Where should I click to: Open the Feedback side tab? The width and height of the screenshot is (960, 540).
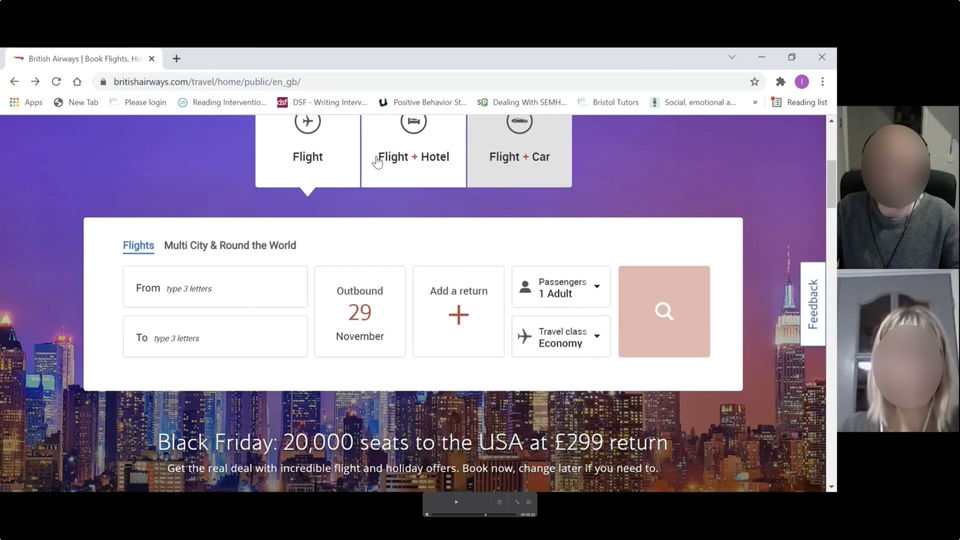(813, 304)
